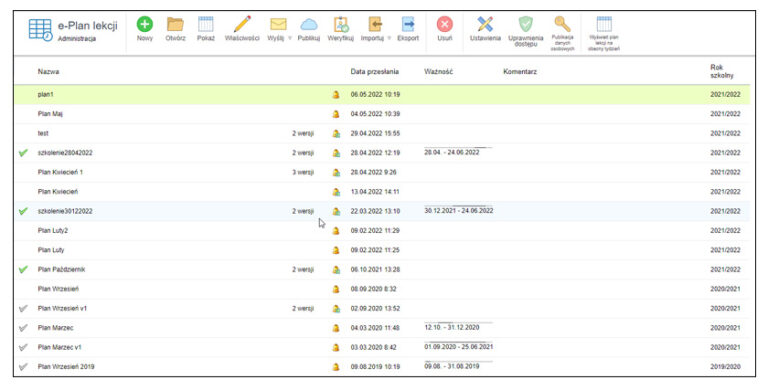
Task: Click the Nazwa column header
Action: pyautogui.click(x=48, y=72)
